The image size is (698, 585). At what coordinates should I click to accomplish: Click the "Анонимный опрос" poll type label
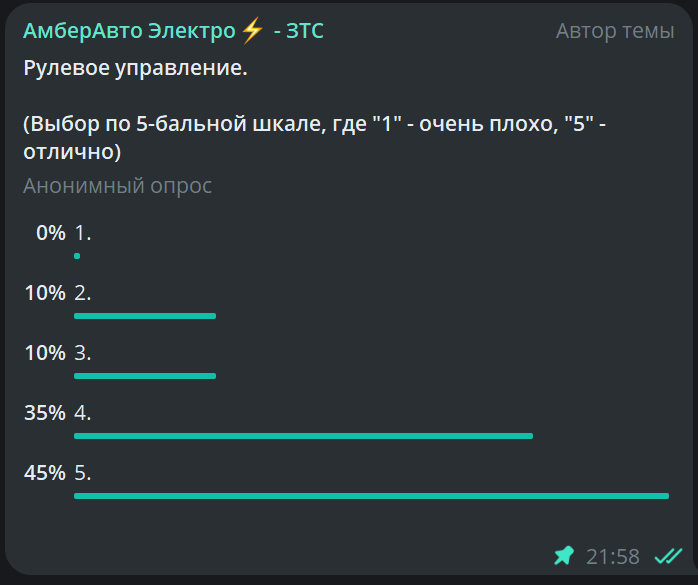tap(117, 186)
